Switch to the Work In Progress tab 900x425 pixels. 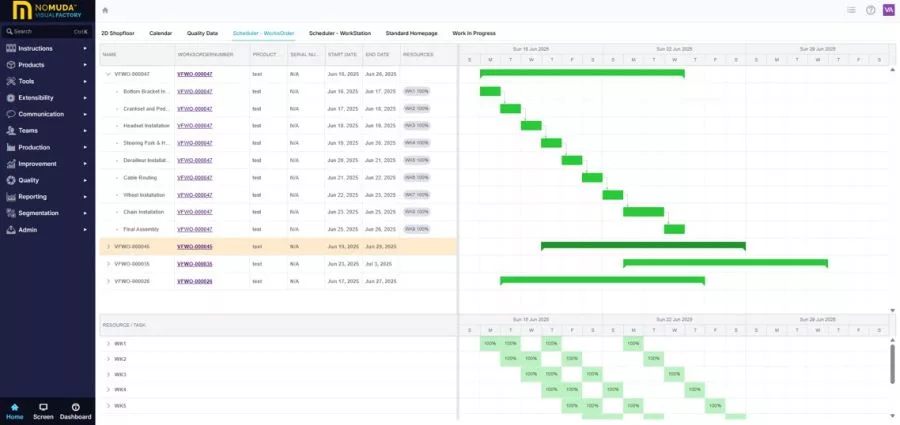[474, 33]
